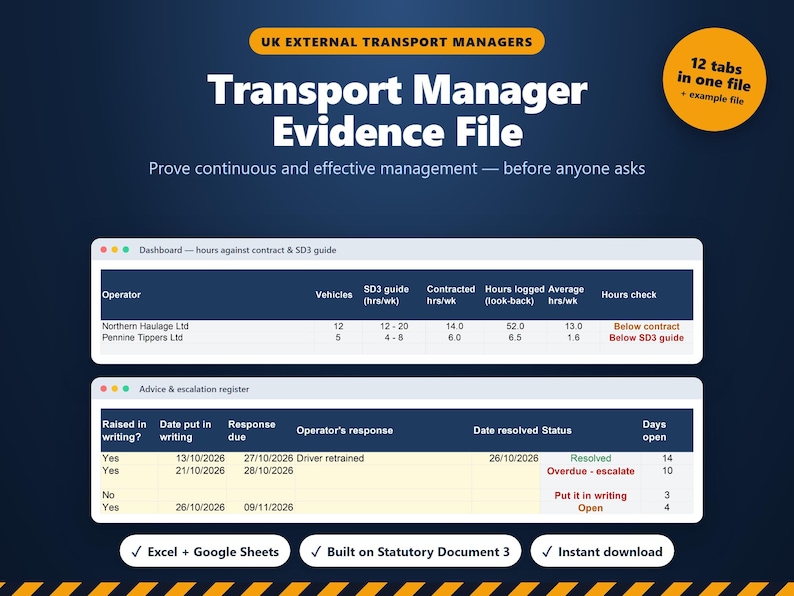Screen dimensions: 794x596
Task: Select the Date resolved header
Action: [x=506, y=430]
